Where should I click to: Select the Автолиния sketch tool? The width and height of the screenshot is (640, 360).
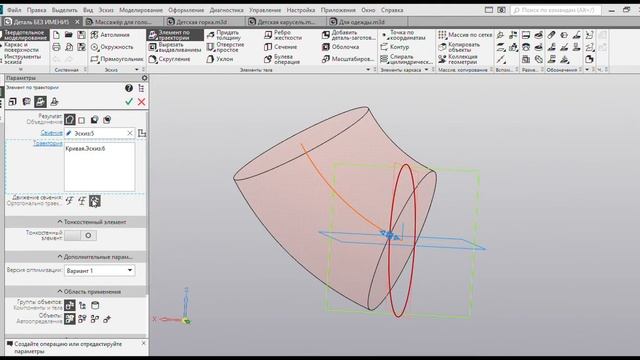click(110, 35)
